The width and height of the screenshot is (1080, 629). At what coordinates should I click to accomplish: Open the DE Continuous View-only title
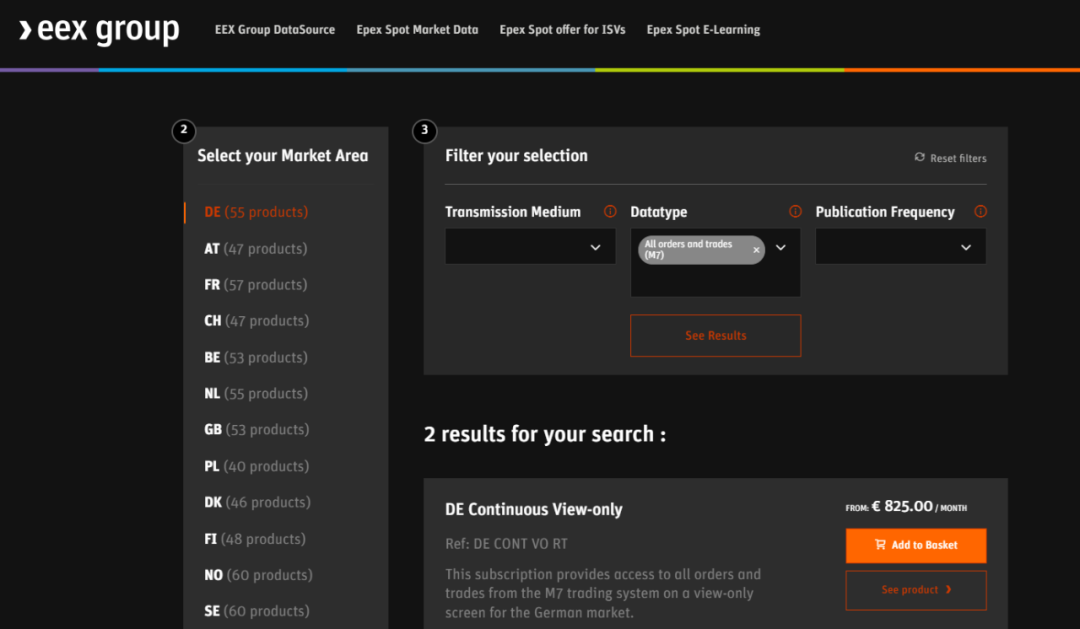coord(533,509)
